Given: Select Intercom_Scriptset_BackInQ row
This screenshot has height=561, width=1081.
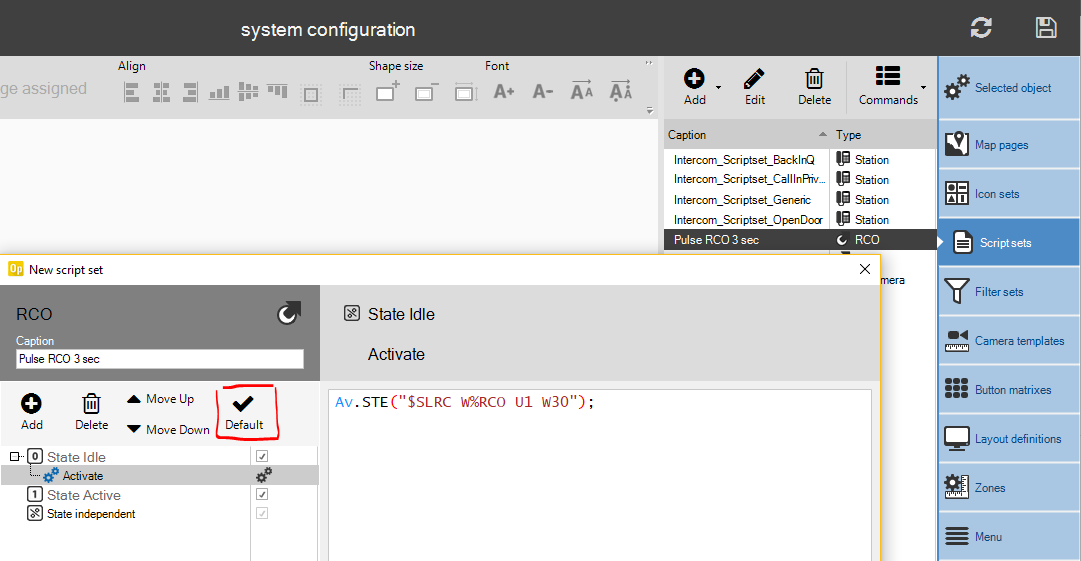Looking at the screenshot, I should click(x=800, y=159).
